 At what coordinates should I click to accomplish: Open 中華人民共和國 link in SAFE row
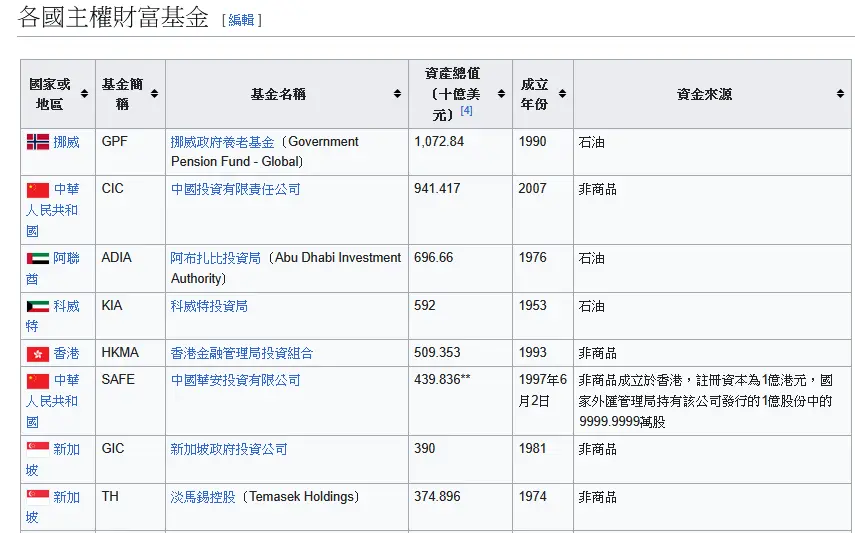[x=52, y=401]
